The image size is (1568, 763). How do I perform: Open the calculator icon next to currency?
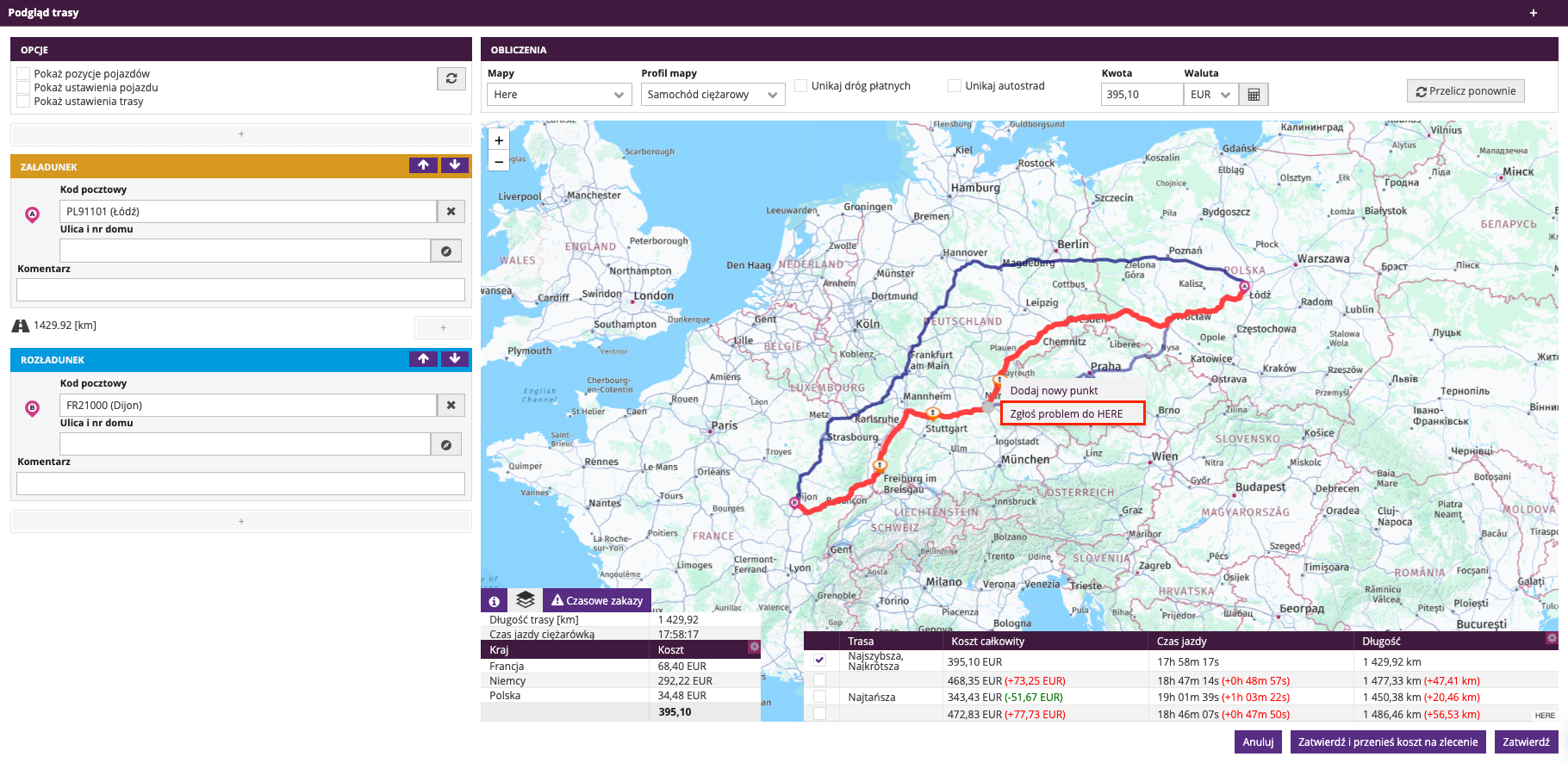point(1254,95)
